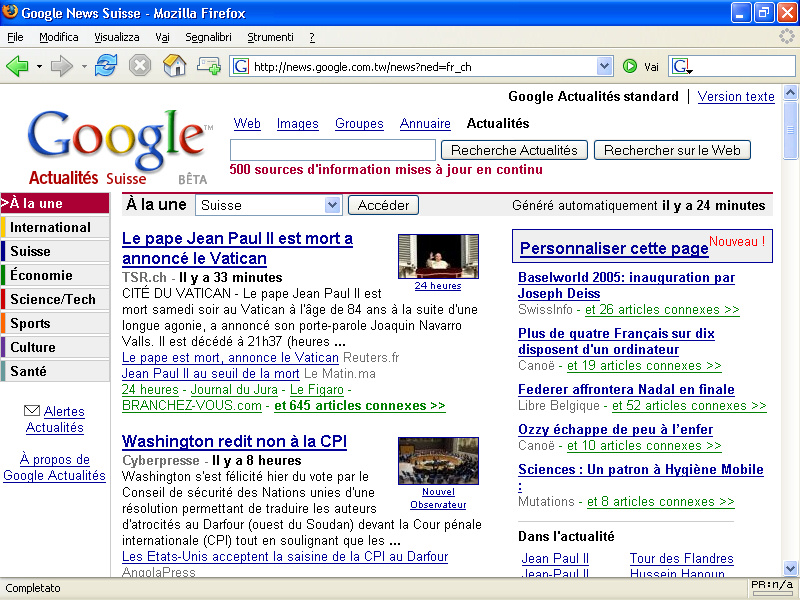Click the grey Forward arrow button

point(62,66)
